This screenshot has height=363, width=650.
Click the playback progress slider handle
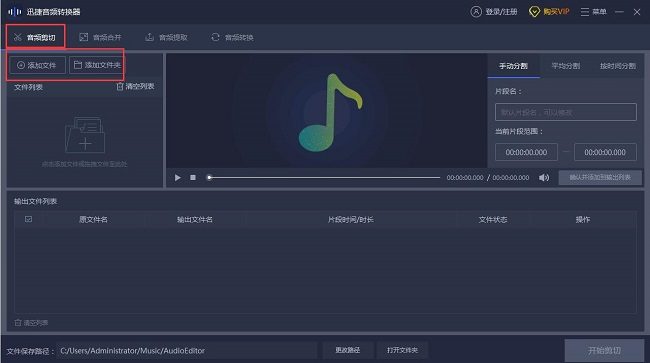point(209,177)
